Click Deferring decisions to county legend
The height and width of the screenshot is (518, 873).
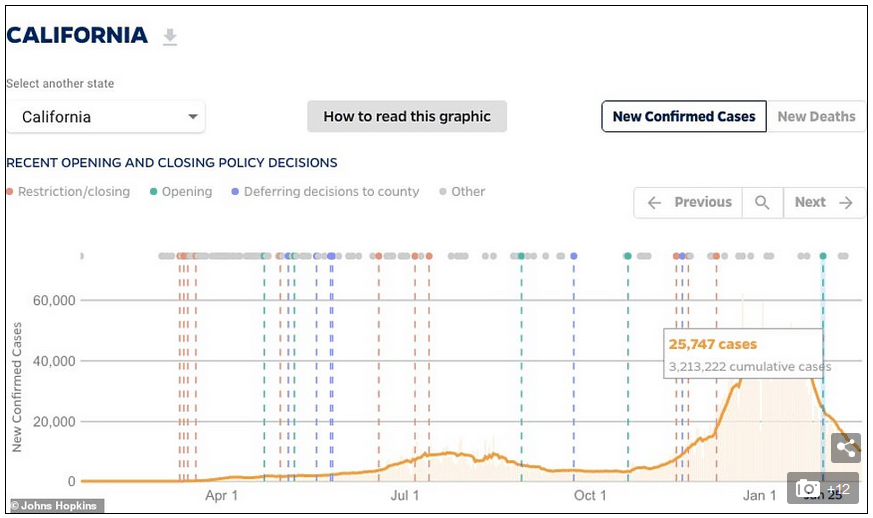point(325,192)
